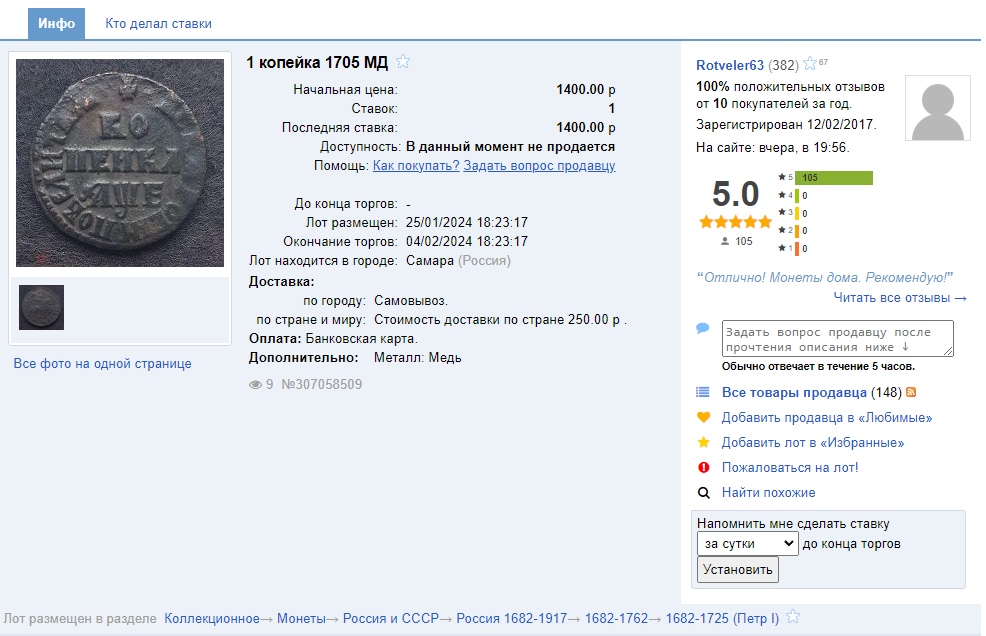Screen dimensions: 986x636
Task: Select the small coin thumbnail
Action: point(41,307)
